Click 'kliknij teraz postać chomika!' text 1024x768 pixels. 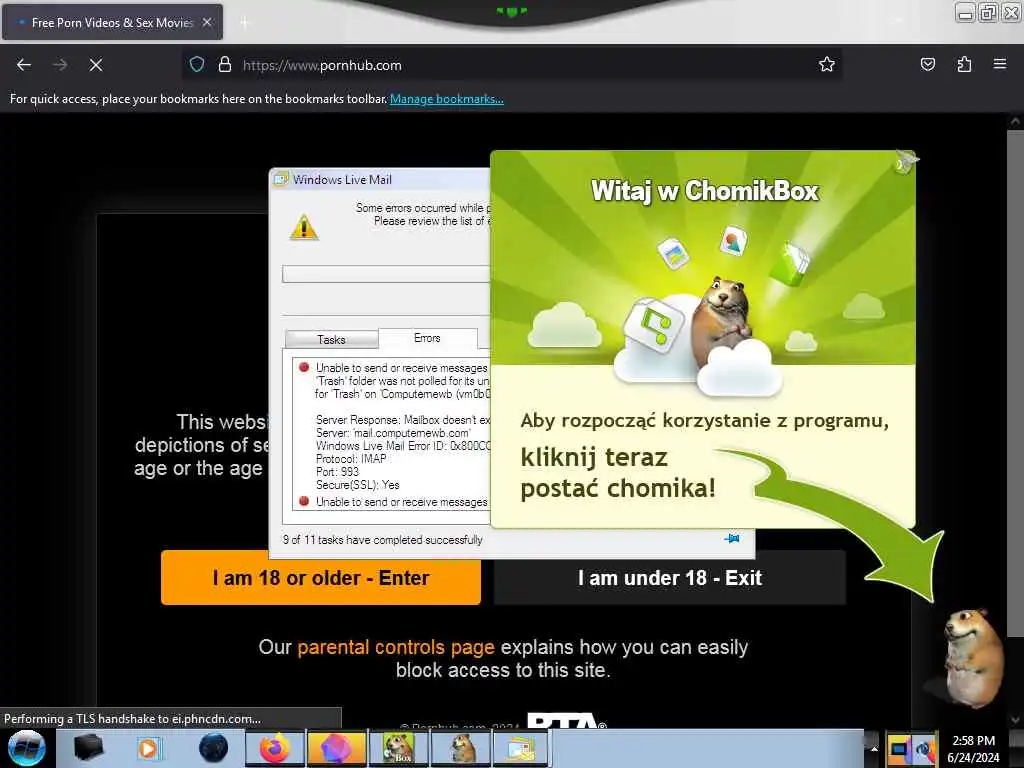(x=618, y=473)
